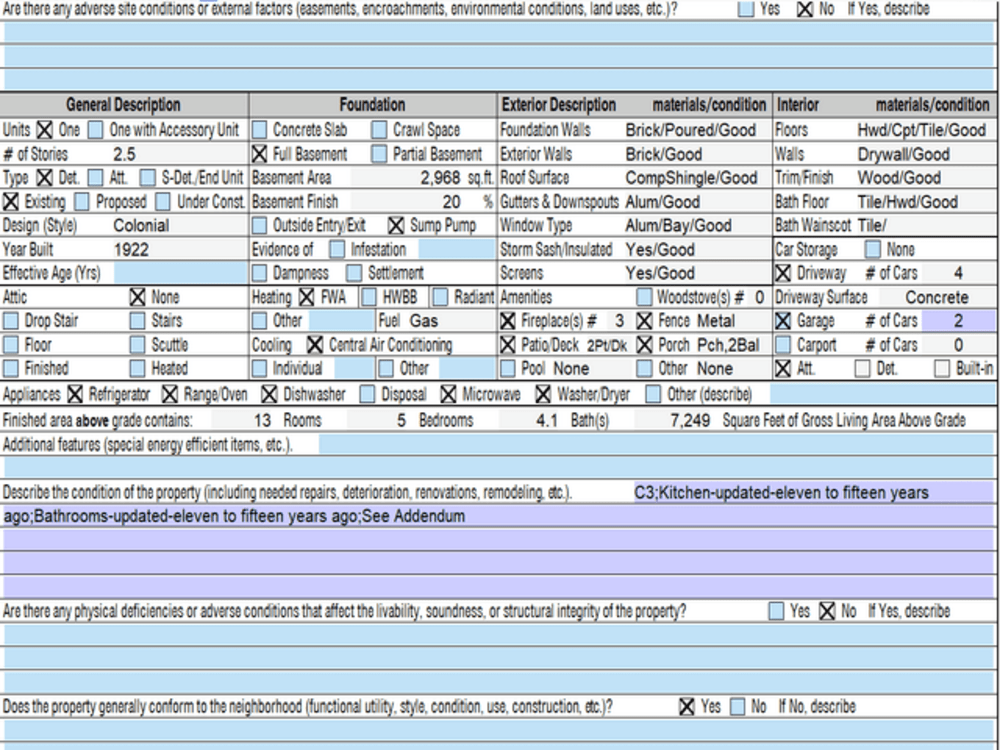This screenshot has width=1000, height=750.
Task: Check the garage Built-in box
Action: pyautogui.click(x=942, y=369)
